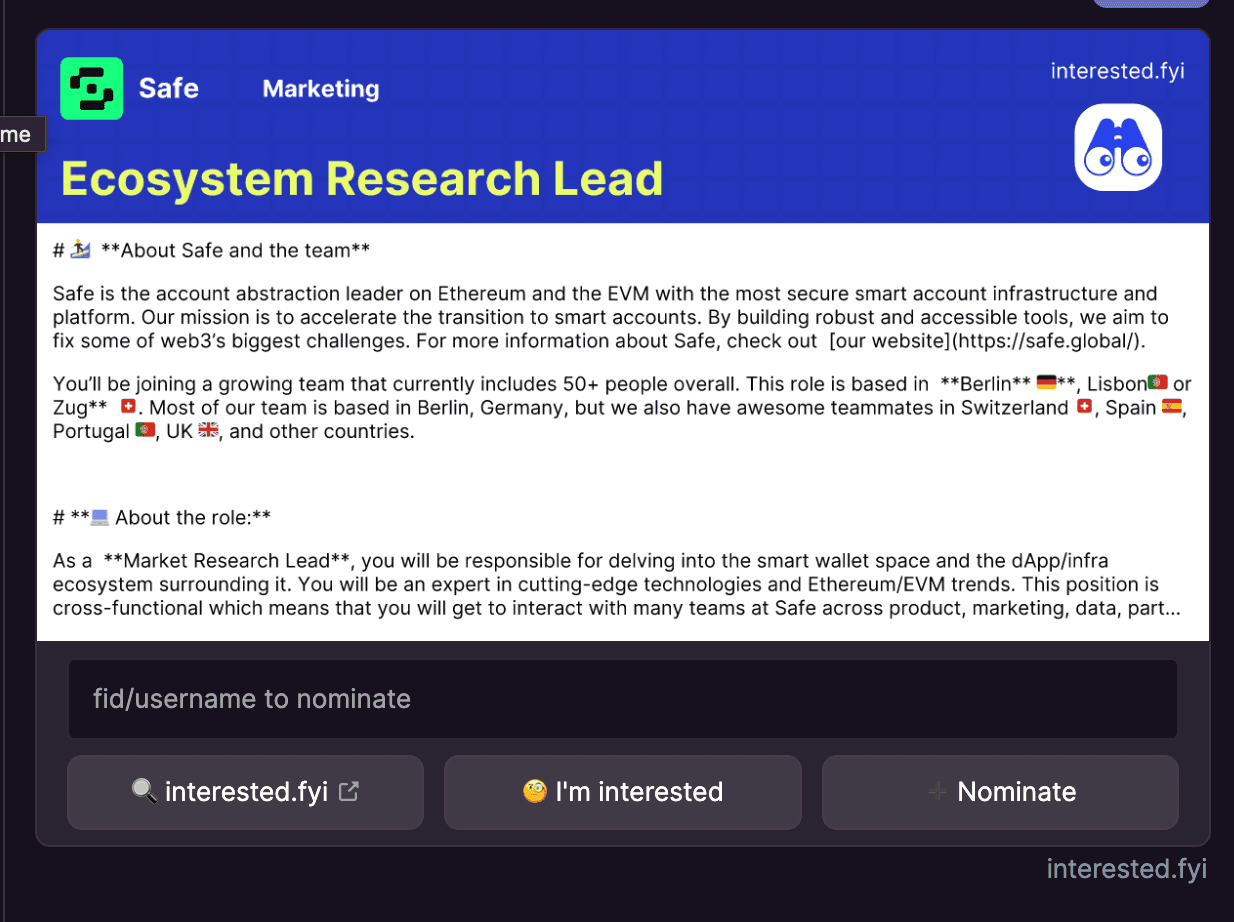Click the interested.fyi text in banner corner
This screenshot has width=1234, height=922.
(1117, 71)
